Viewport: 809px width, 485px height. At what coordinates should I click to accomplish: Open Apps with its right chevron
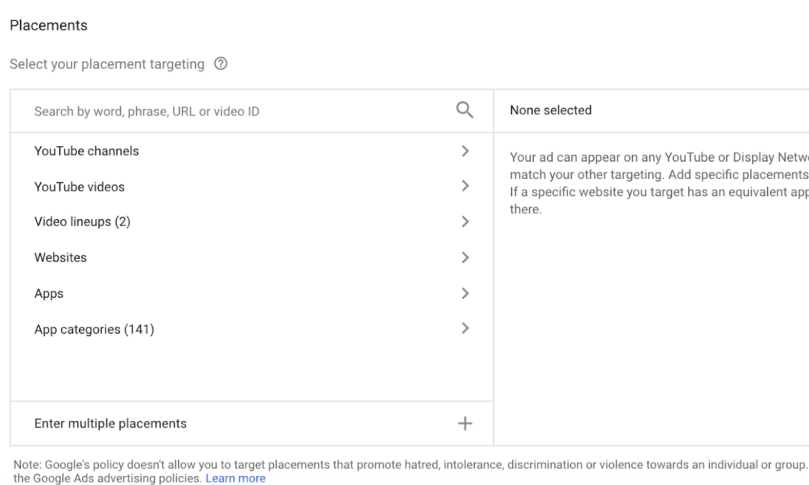pyautogui.click(x=465, y=293)
